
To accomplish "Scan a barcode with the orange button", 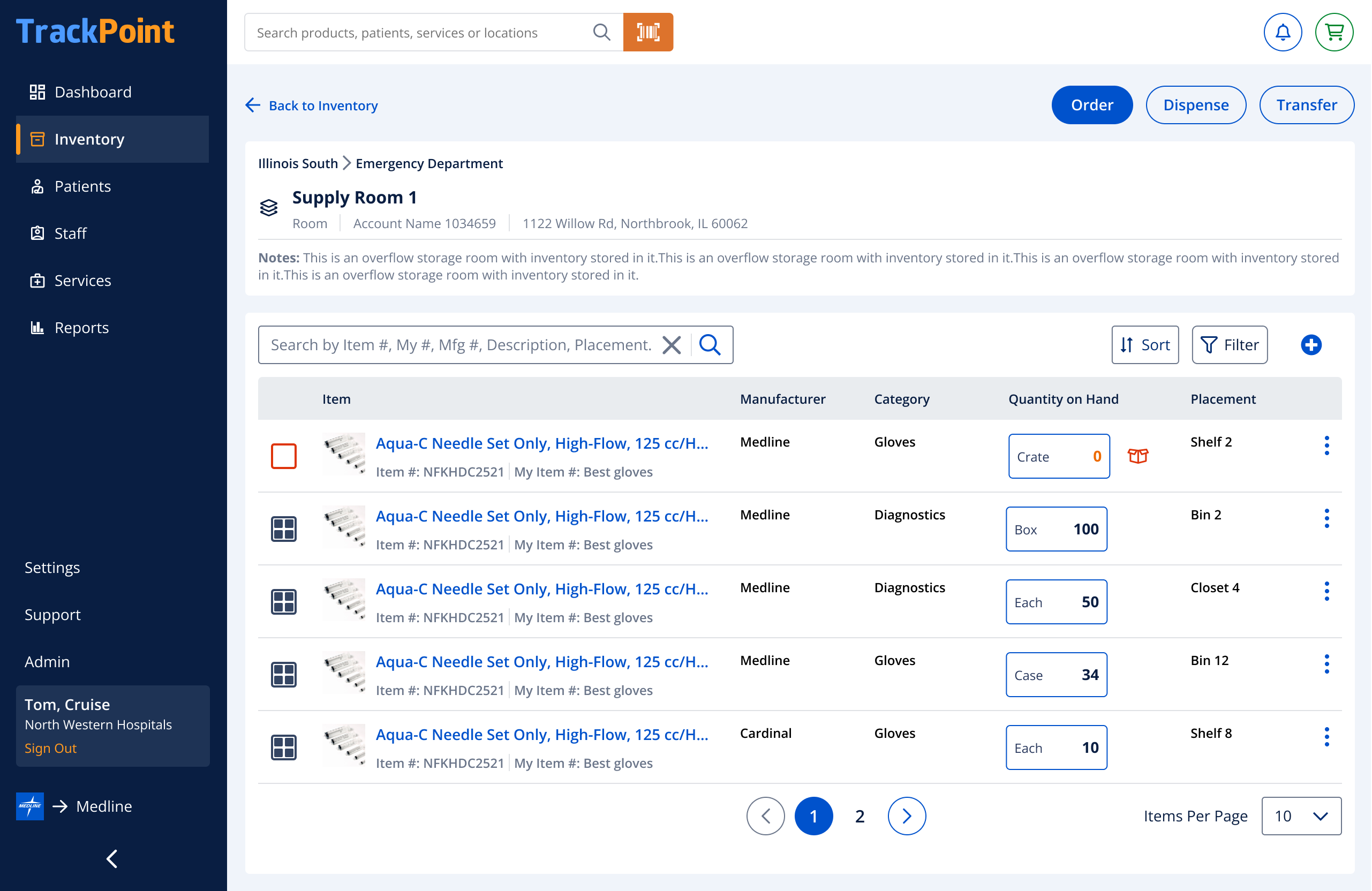I will [648, 32].
